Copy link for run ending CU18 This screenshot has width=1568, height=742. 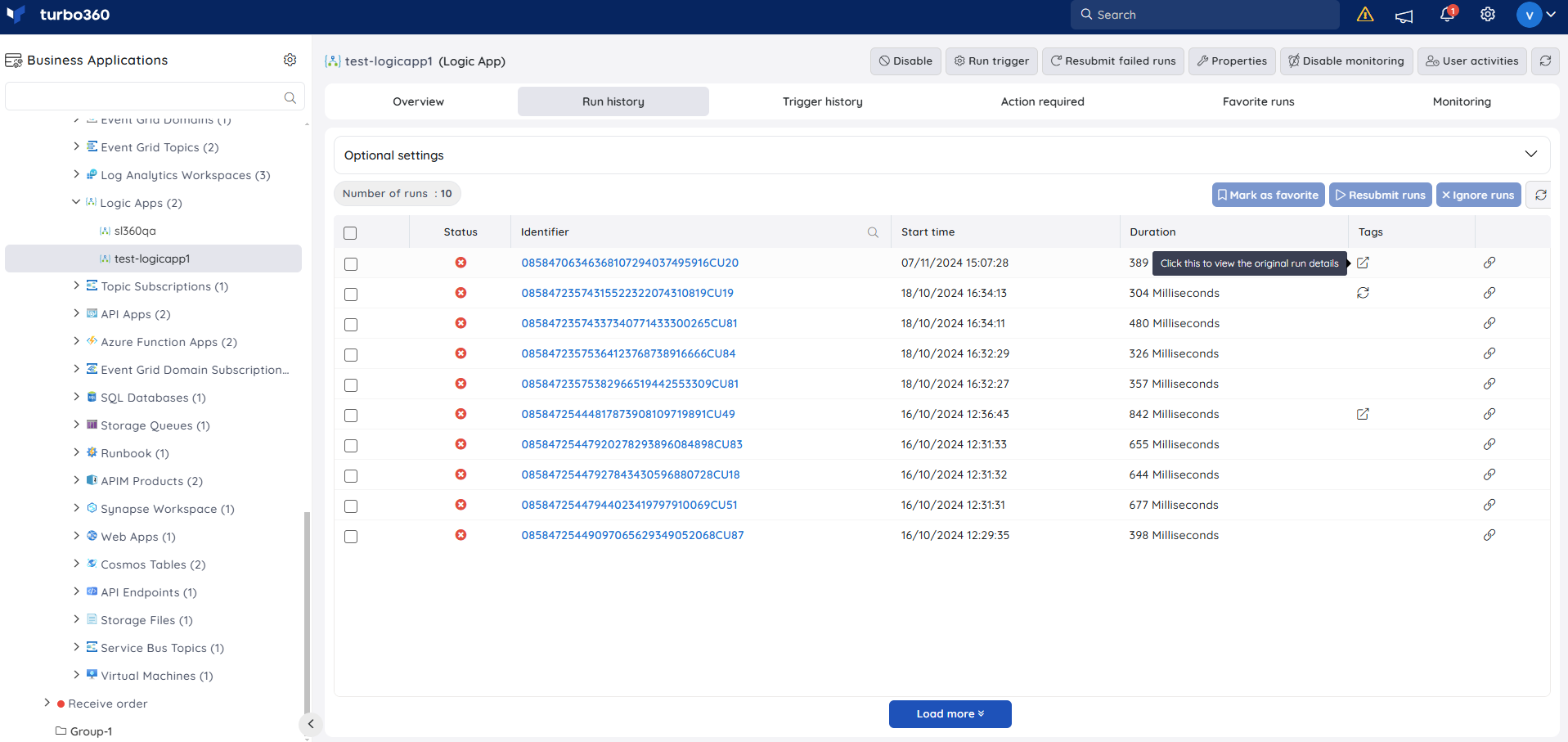[x=1489, y=474]
